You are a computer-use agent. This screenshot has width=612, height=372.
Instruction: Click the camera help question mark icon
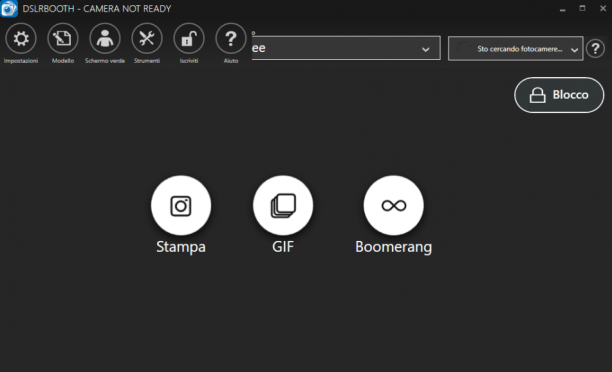coord(596,49)
